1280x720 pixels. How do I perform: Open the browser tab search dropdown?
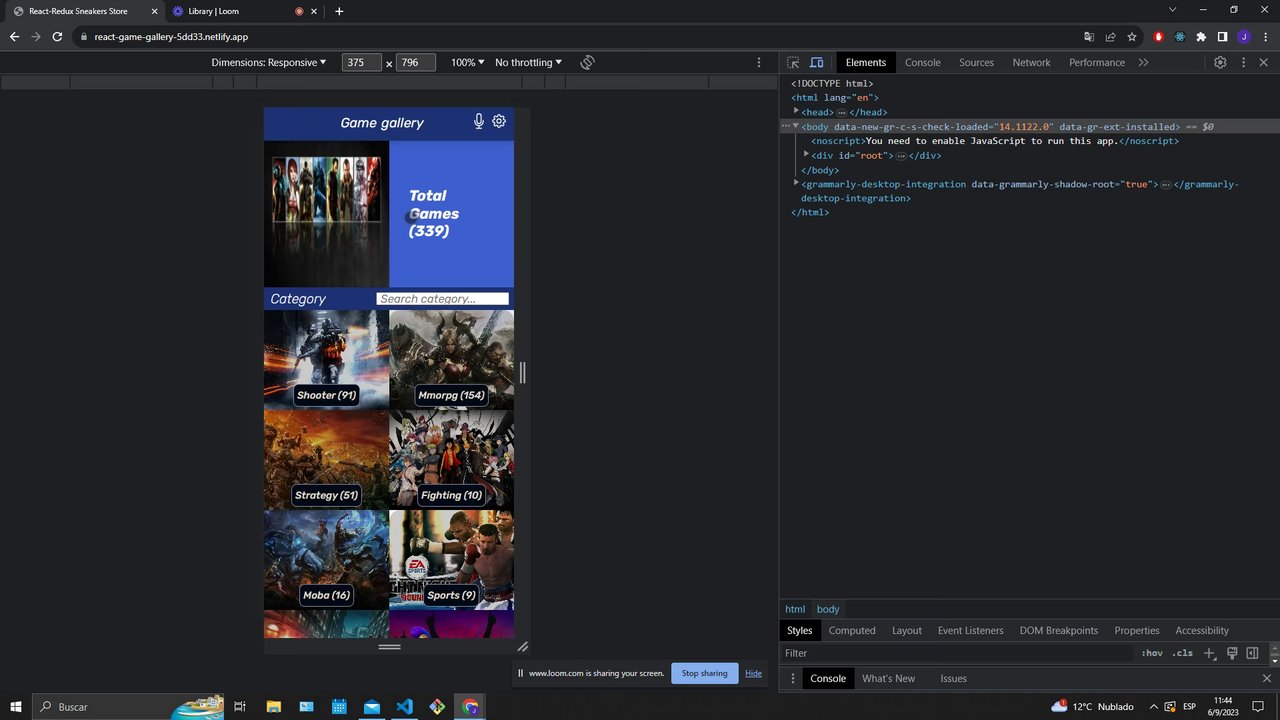(1173, 10)
